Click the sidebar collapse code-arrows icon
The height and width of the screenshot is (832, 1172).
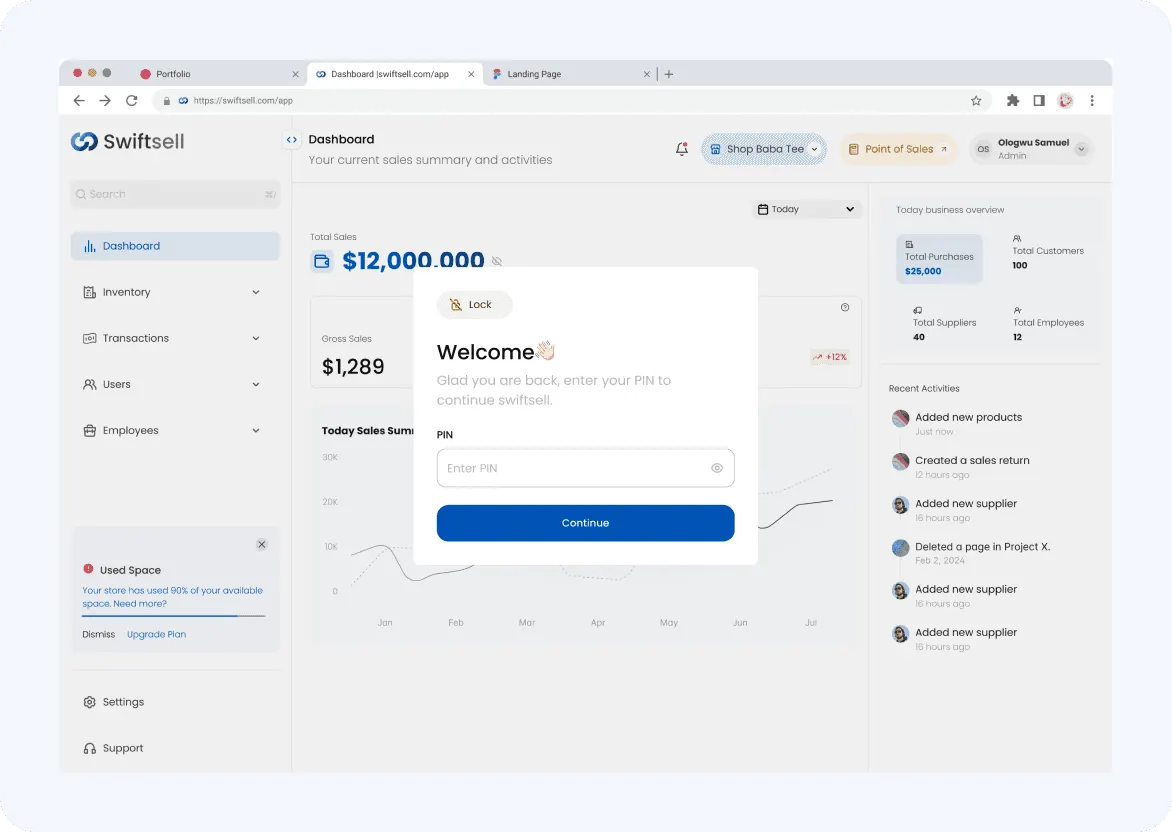292,140
